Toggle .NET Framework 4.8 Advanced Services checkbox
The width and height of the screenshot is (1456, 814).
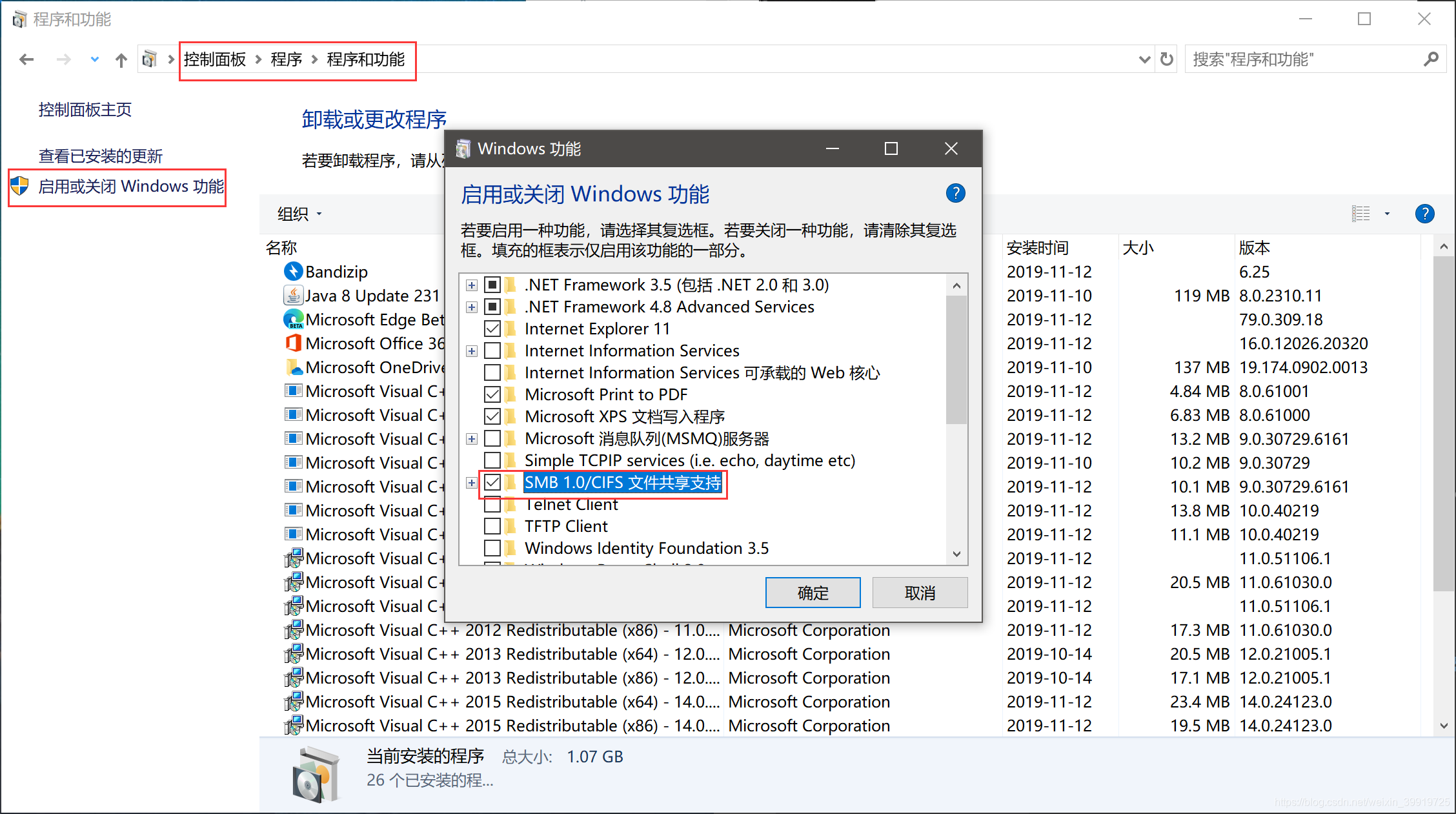pyautogui.click(x=492, y=307)
